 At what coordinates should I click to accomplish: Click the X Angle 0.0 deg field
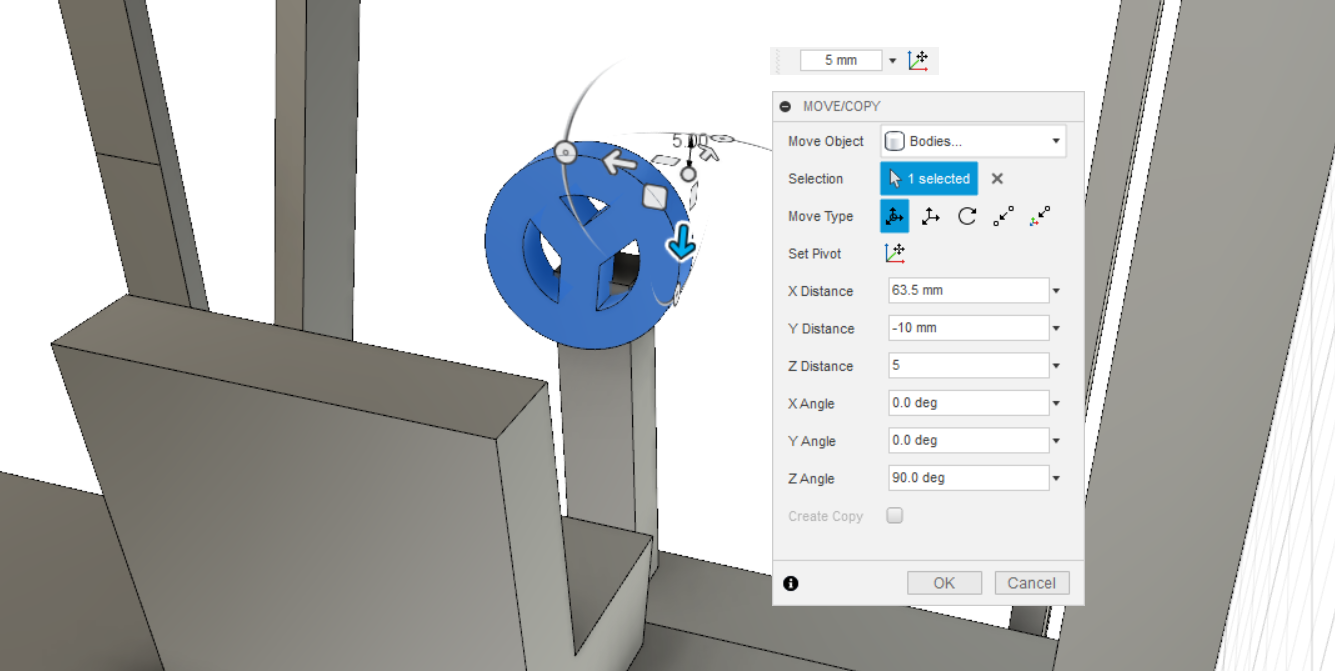968,403
